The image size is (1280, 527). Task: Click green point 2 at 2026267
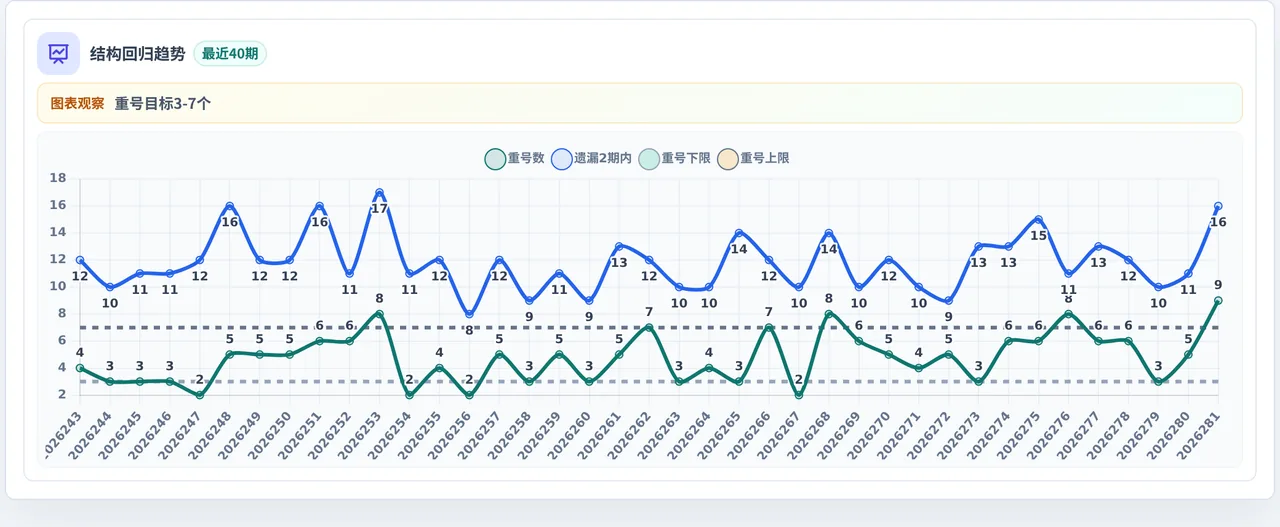tap(799, 395)
